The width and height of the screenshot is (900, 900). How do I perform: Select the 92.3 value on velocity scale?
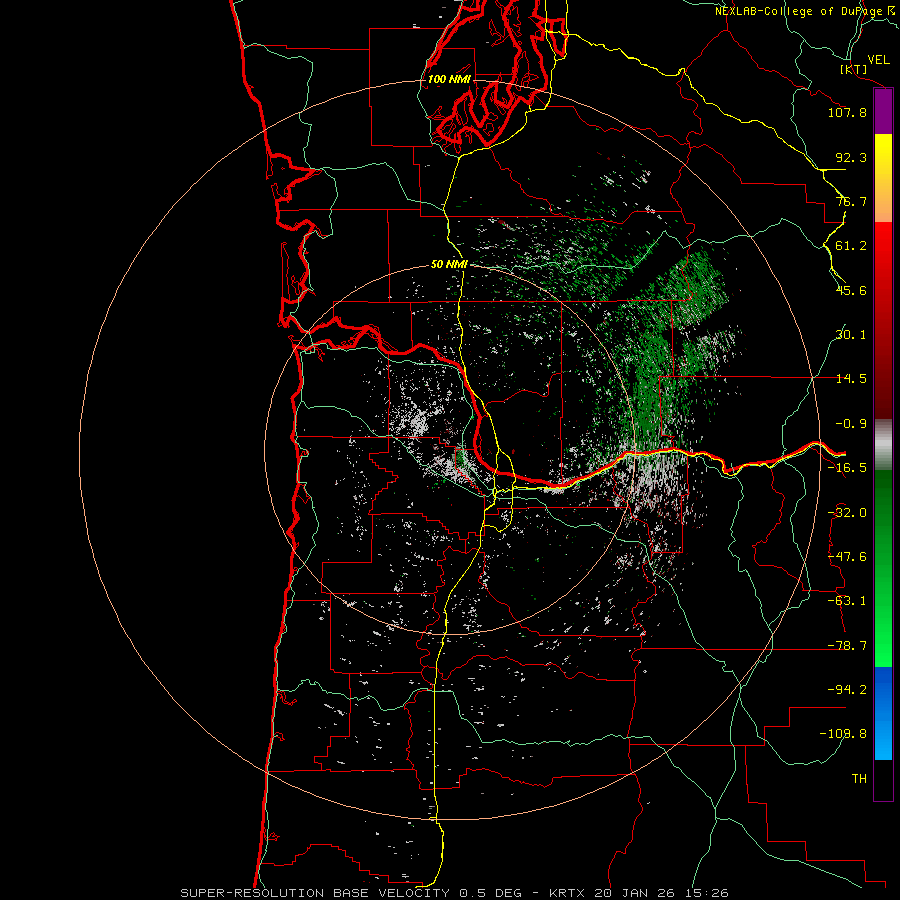point(851,157)
